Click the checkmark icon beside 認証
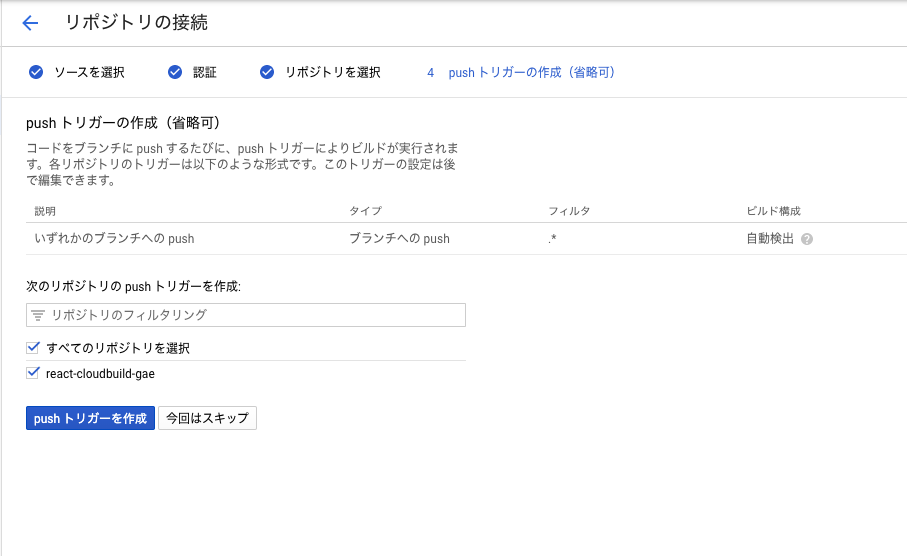Viewport: 907px width, 556px height. tap(175, 72)
